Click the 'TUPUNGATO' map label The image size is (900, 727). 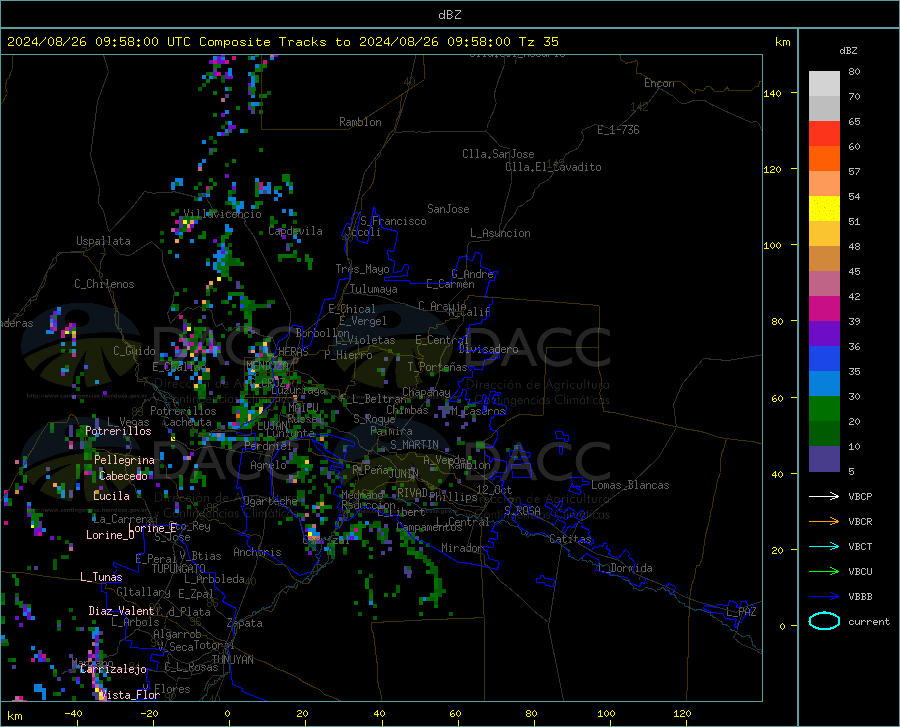click(x=179, y=569)
